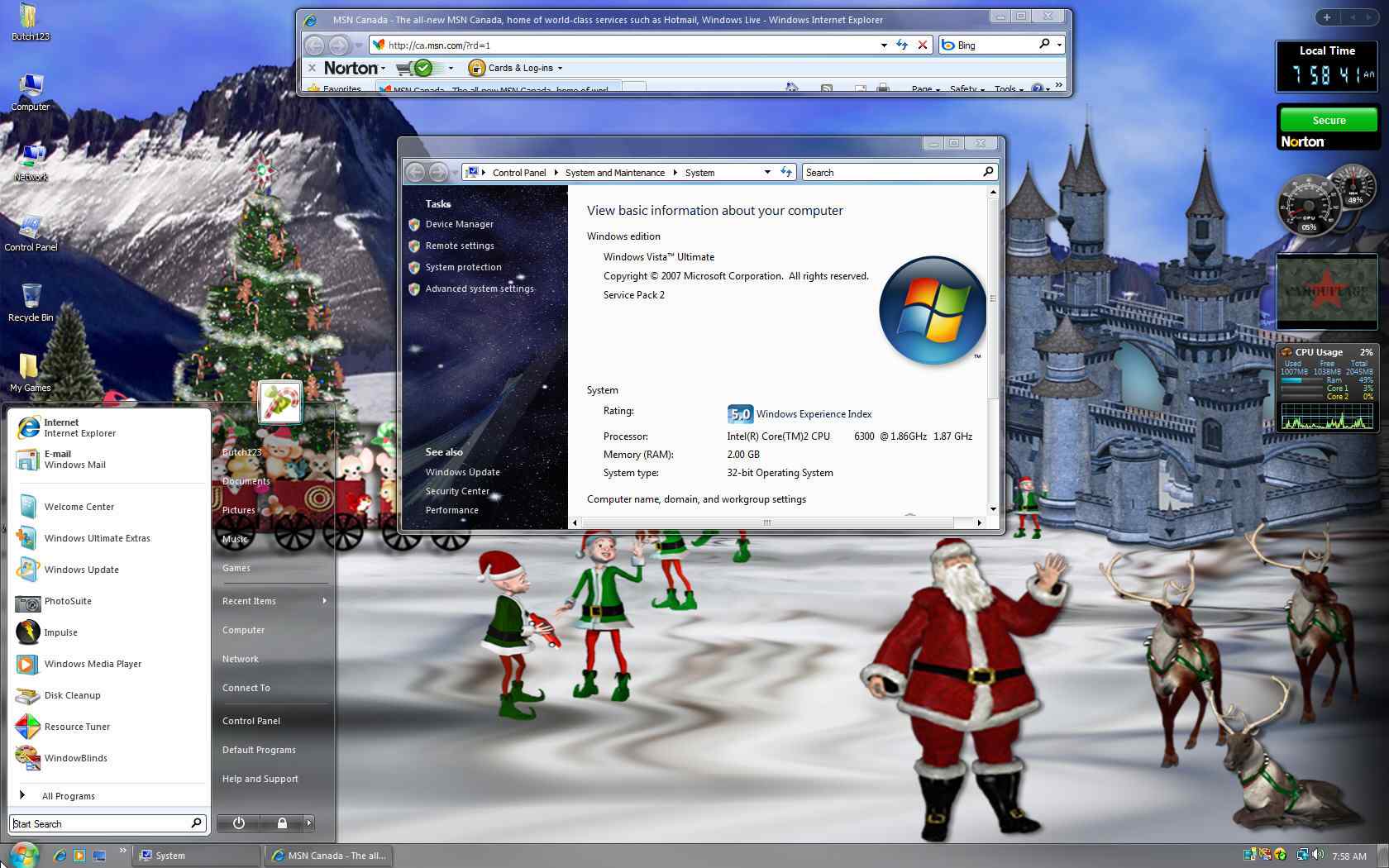
Task: Open Documents from Start menu
Action: click(x=246, y=481)
